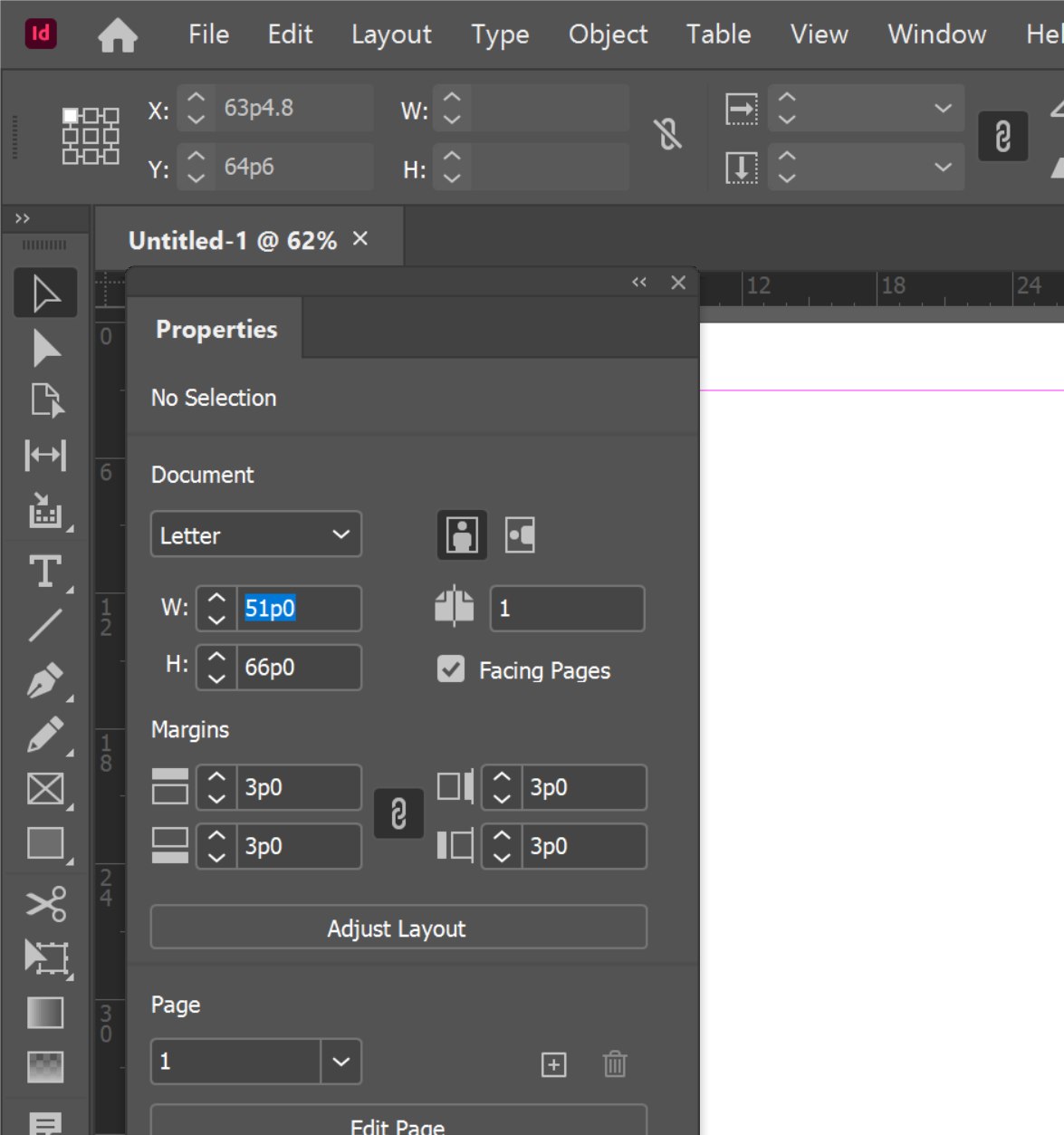Select the Type tool
Viewport: 1064px width, 1135px height.
click(x=45, y=569)
